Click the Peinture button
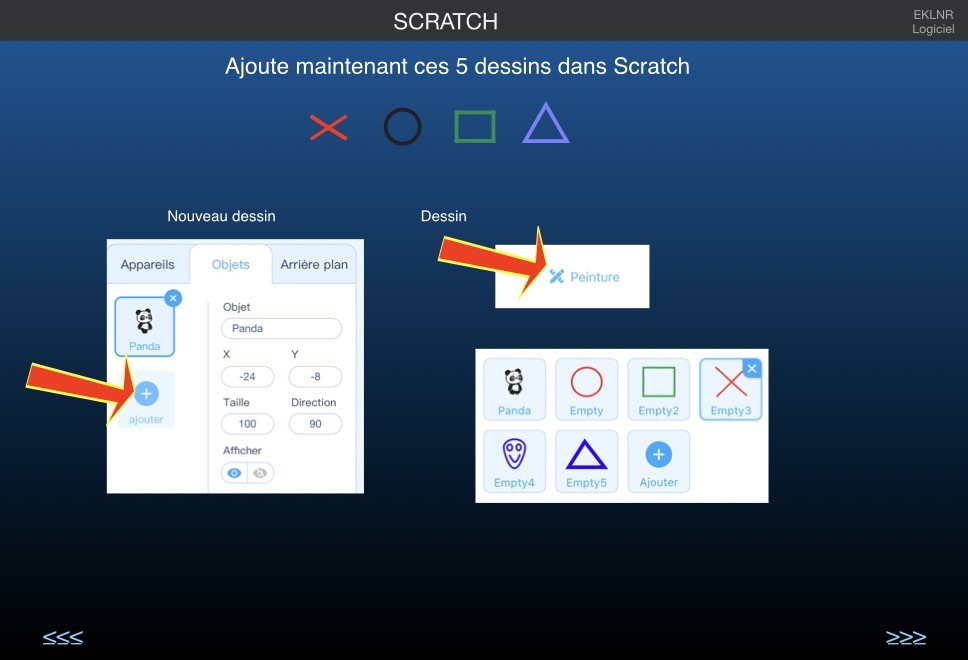 coord(584,277)
